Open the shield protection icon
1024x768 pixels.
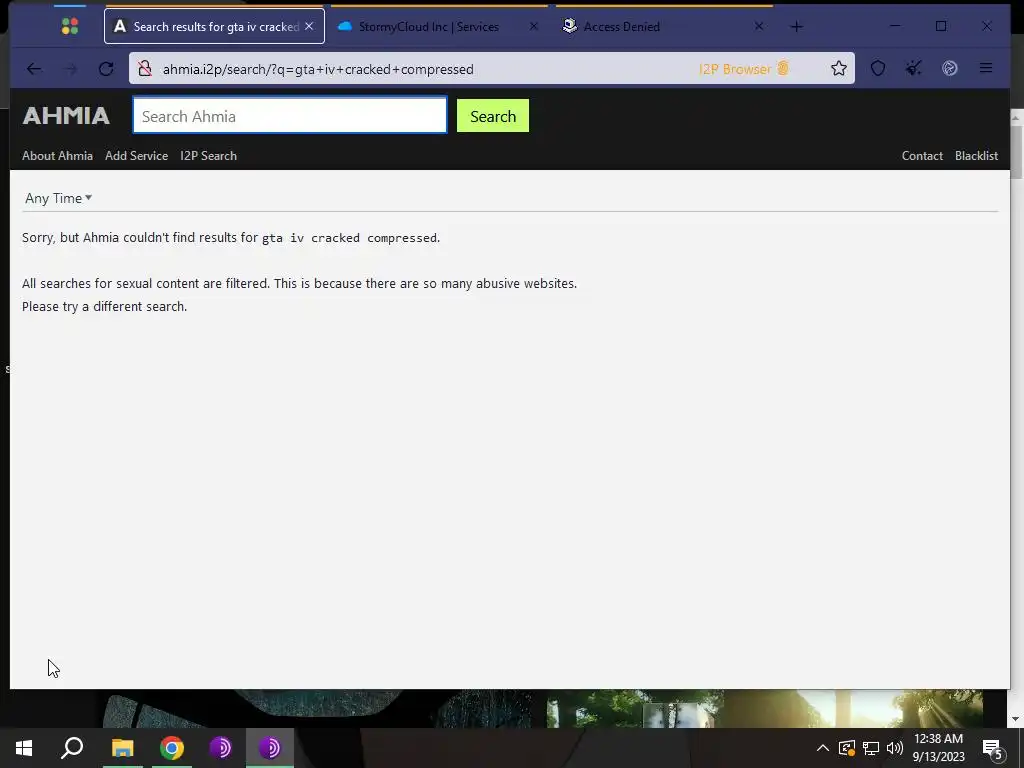[878, 68]
